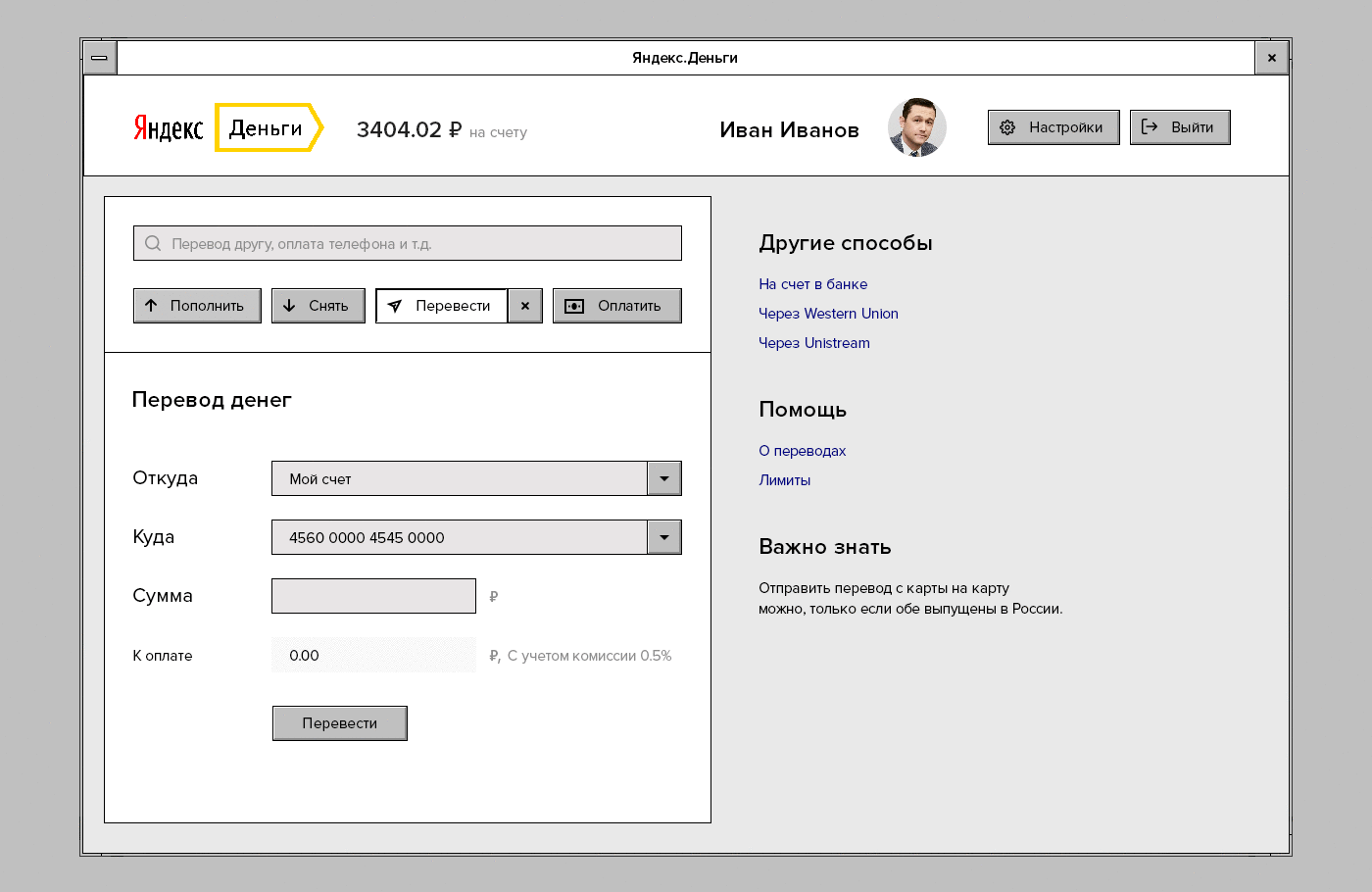Click Иван Иванов's profile avatar
The width and height of the screenshot is (1372, 892).
point(917,127)
